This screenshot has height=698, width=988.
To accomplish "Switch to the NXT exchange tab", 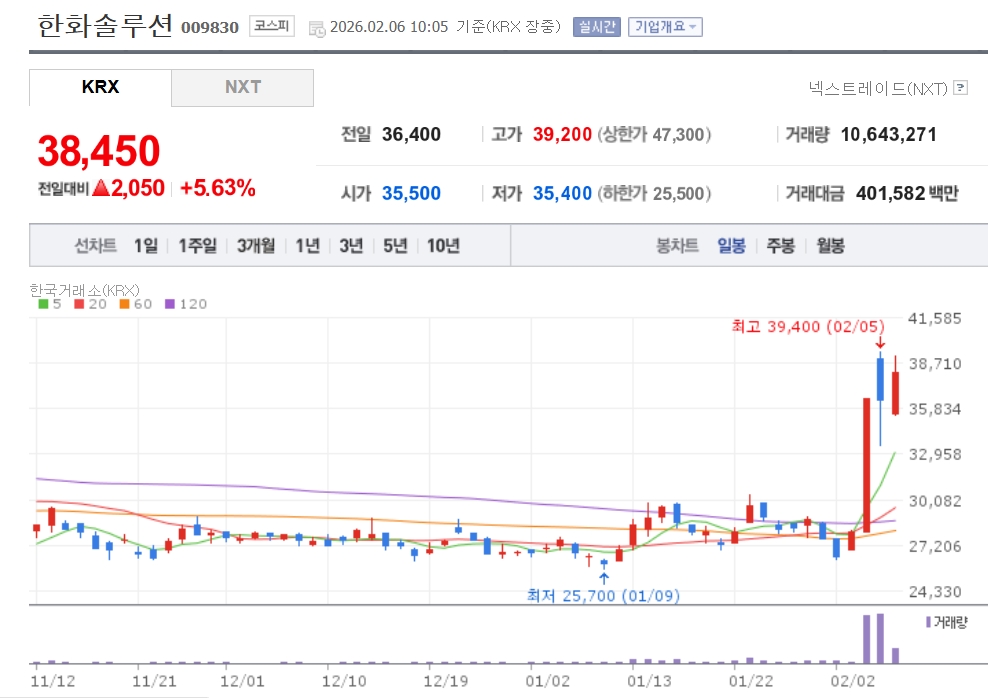I will click(243, 87).
